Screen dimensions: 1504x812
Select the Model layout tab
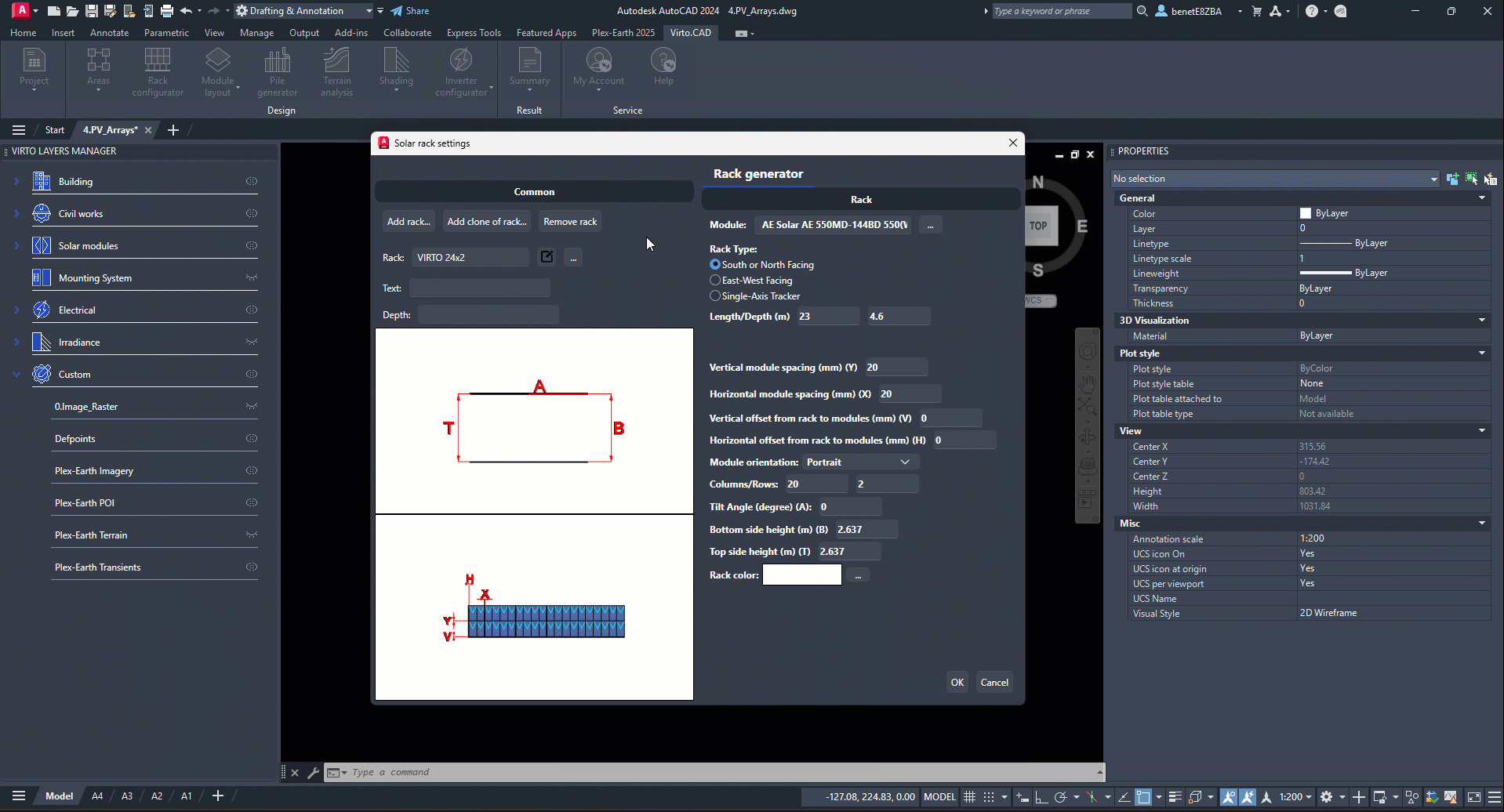point(59,796)
